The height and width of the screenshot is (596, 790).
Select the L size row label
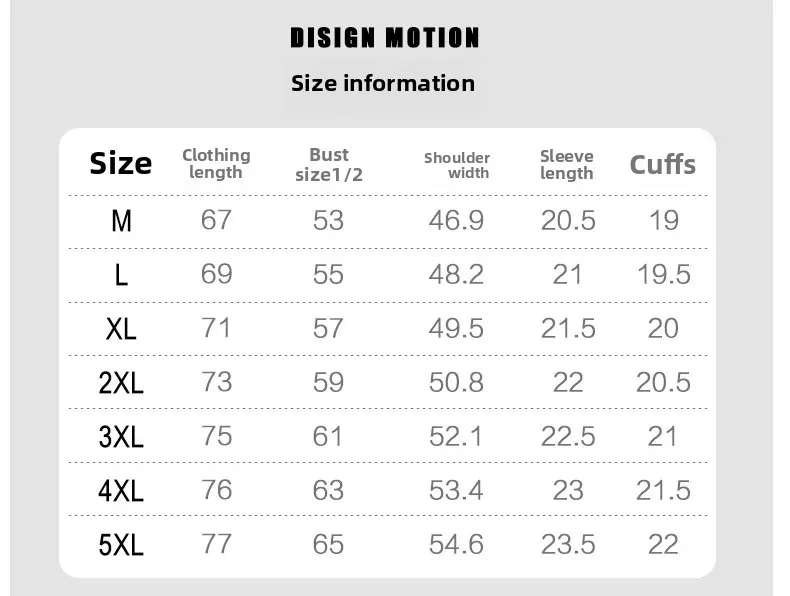121,275
